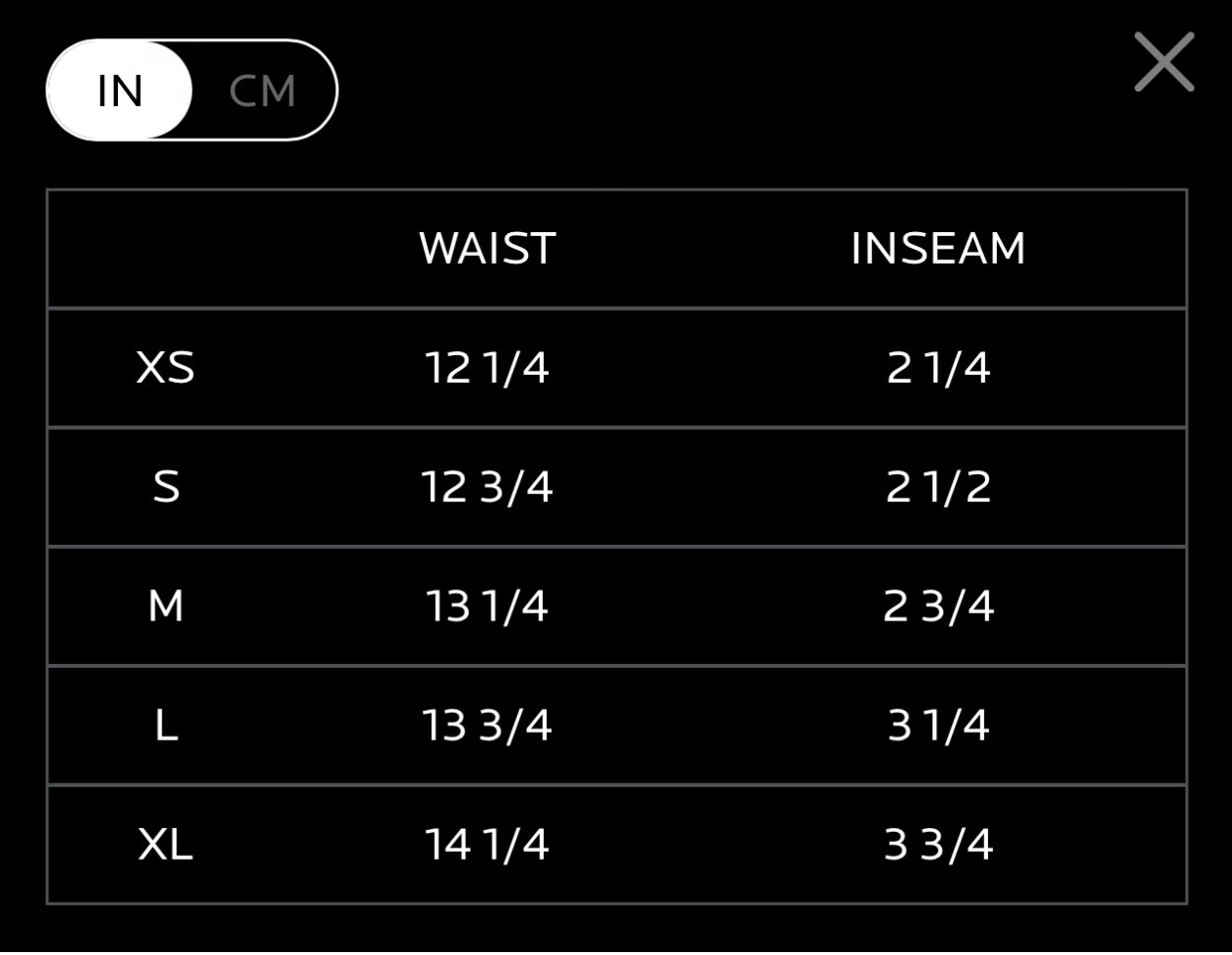Click the M inseam value 2 3/4
Image resolution: width=1232 pixels, height=955 pixels.
[x=938, y=606]
